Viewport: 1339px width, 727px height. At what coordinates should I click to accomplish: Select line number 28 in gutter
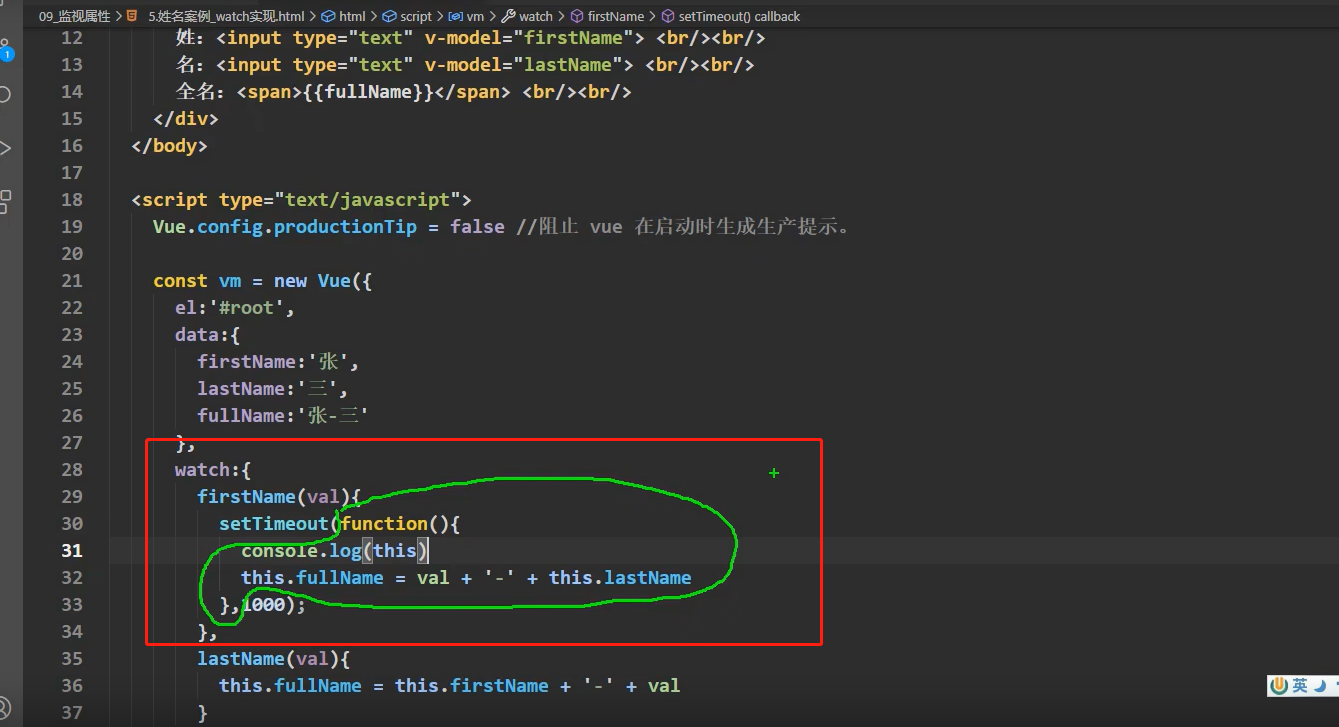pos(72,470)
